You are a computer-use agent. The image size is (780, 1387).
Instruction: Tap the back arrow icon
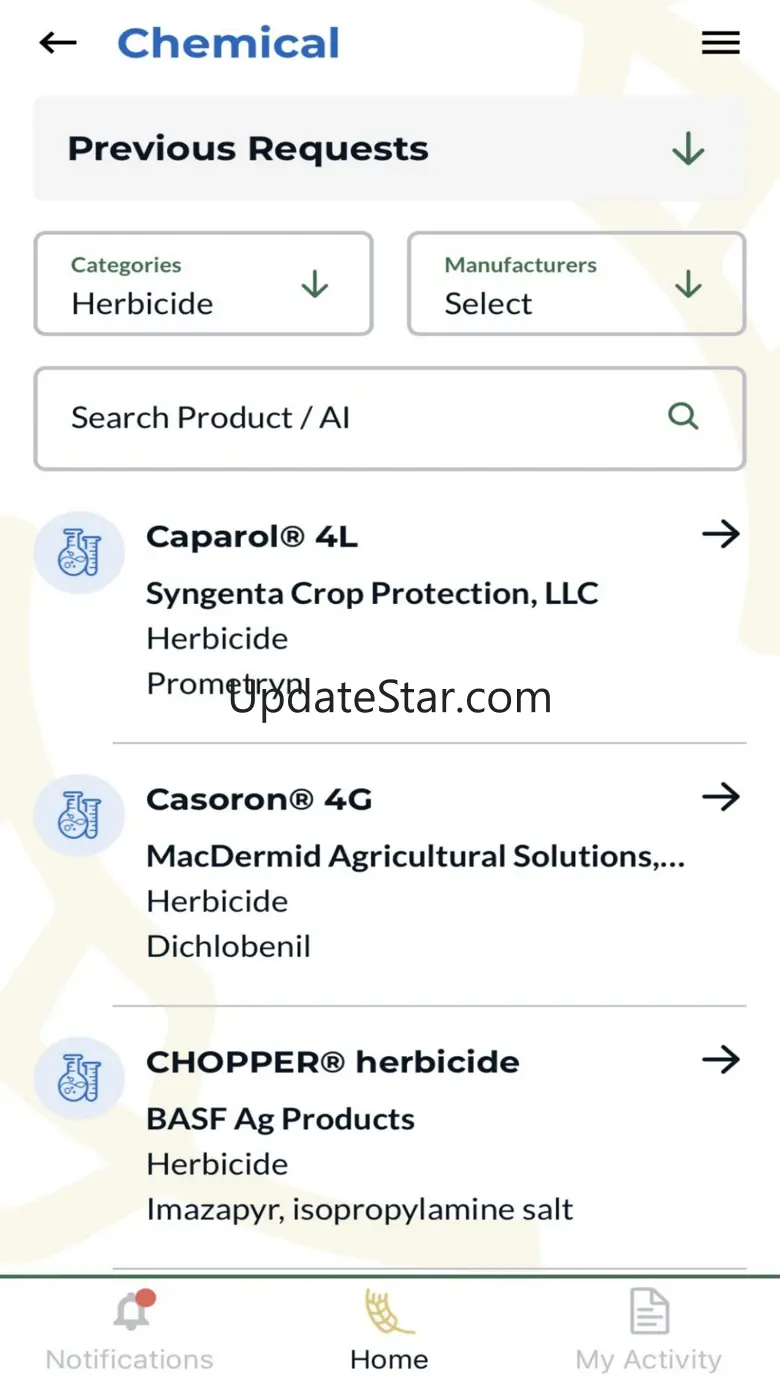pos(58,43)
